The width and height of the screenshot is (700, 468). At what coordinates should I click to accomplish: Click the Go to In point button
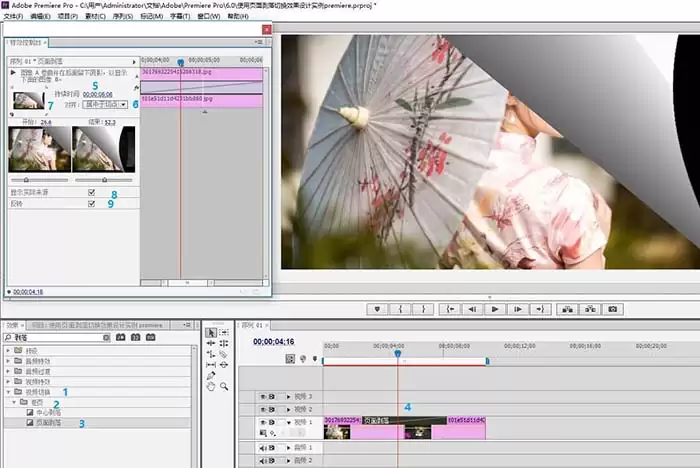pyautogui.click(x=451, y=309)
